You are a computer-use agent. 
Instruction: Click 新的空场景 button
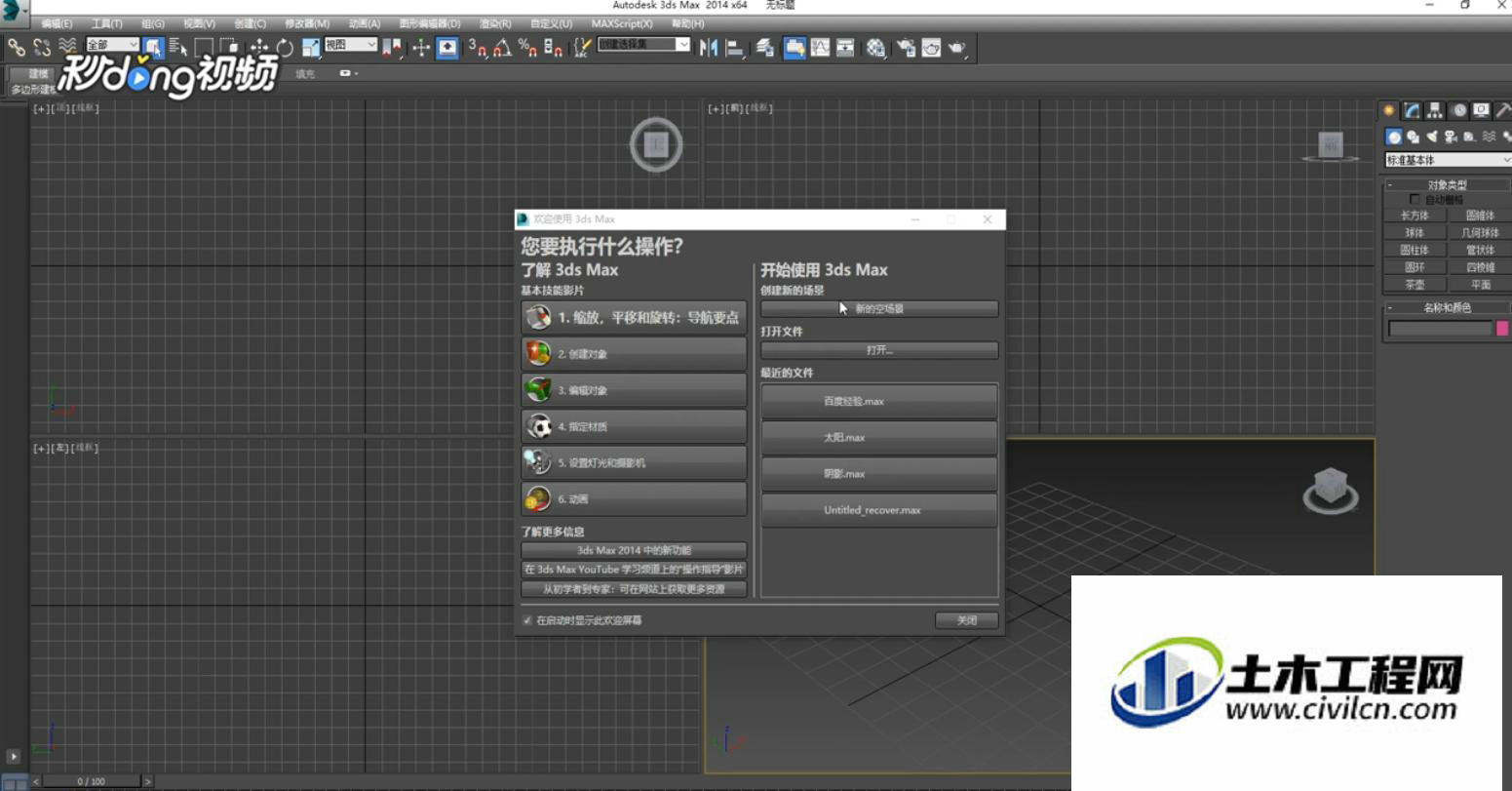click(x=879, y=309)
